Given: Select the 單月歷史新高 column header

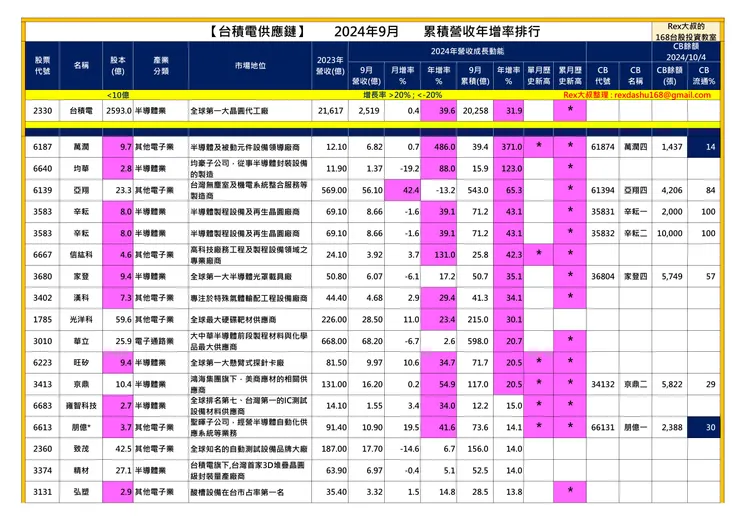Looking at the screenshot, I should click(x=538, y=76).
